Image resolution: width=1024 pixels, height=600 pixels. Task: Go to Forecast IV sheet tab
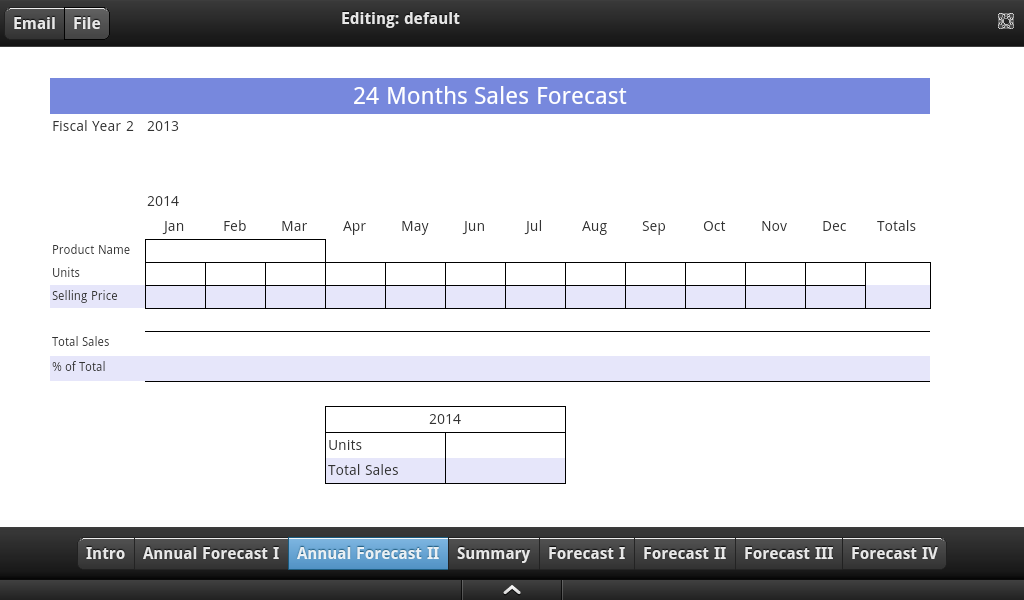[x=894, y=554]
